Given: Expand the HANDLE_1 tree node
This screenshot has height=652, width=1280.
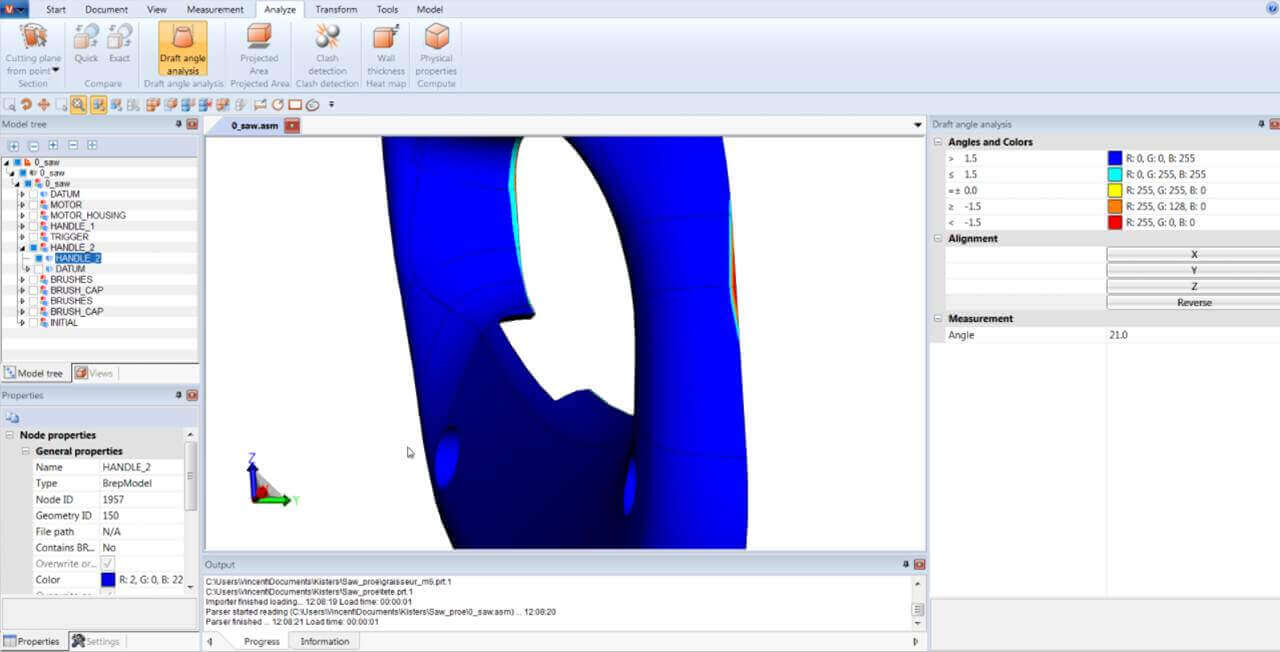Looking at the screenshot, I should tap(22, 226).
